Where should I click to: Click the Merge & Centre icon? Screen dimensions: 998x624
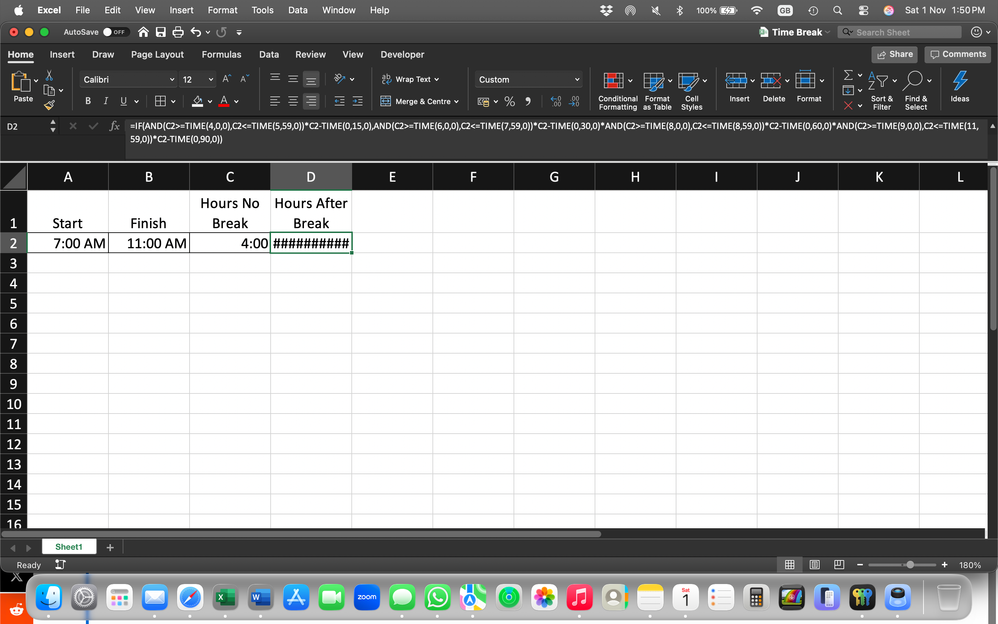tap(386, 101)
